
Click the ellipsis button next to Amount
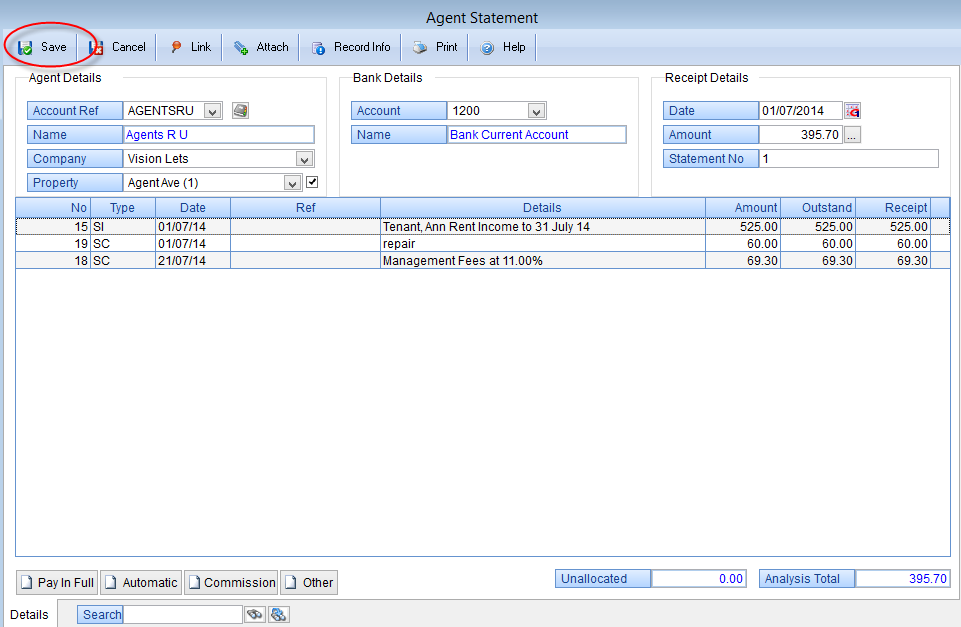(852, 135)
